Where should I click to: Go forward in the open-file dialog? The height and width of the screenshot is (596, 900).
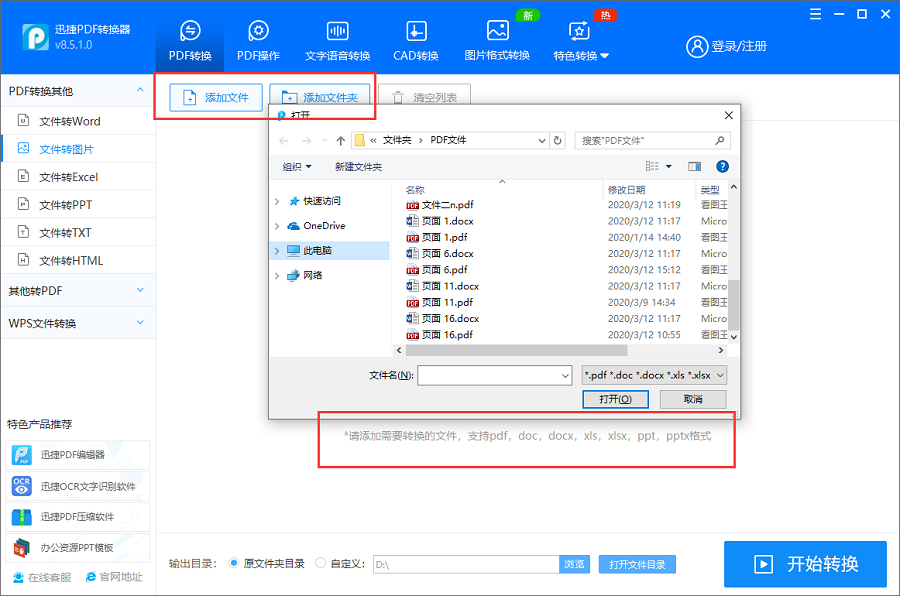click(x=307, y=141)
